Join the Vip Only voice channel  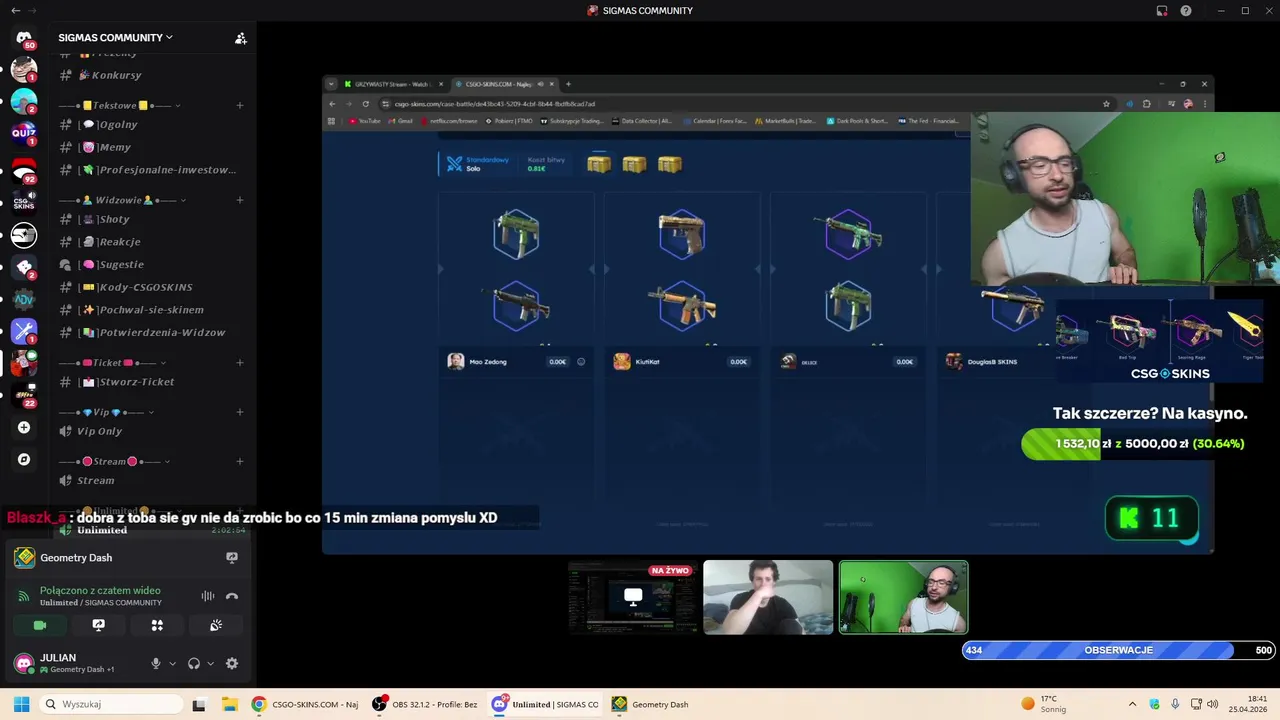point(150,431)
